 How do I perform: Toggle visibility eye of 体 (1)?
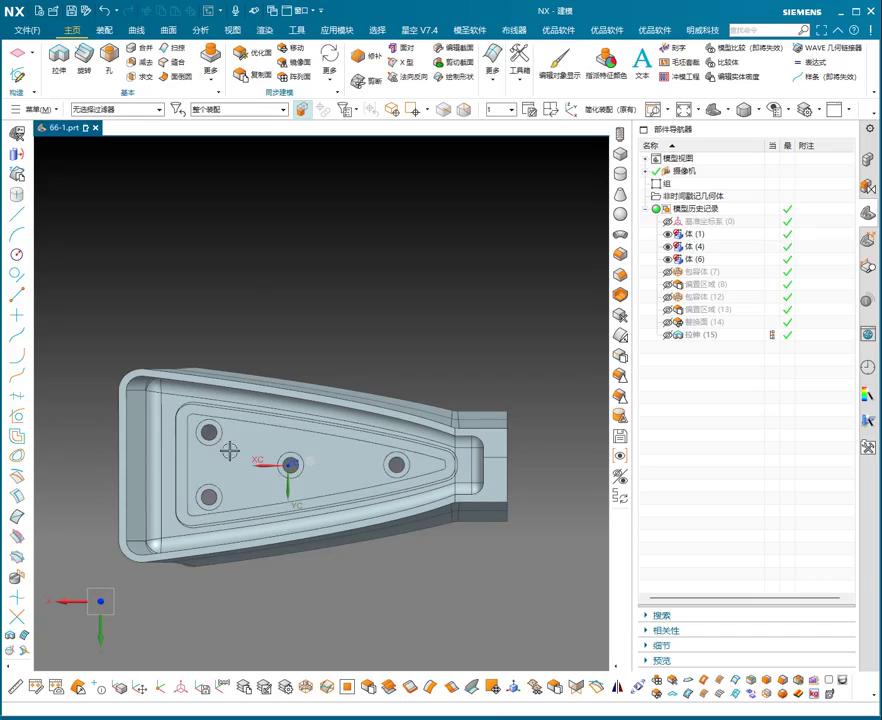pyautogui.click(x=668, y=234)
